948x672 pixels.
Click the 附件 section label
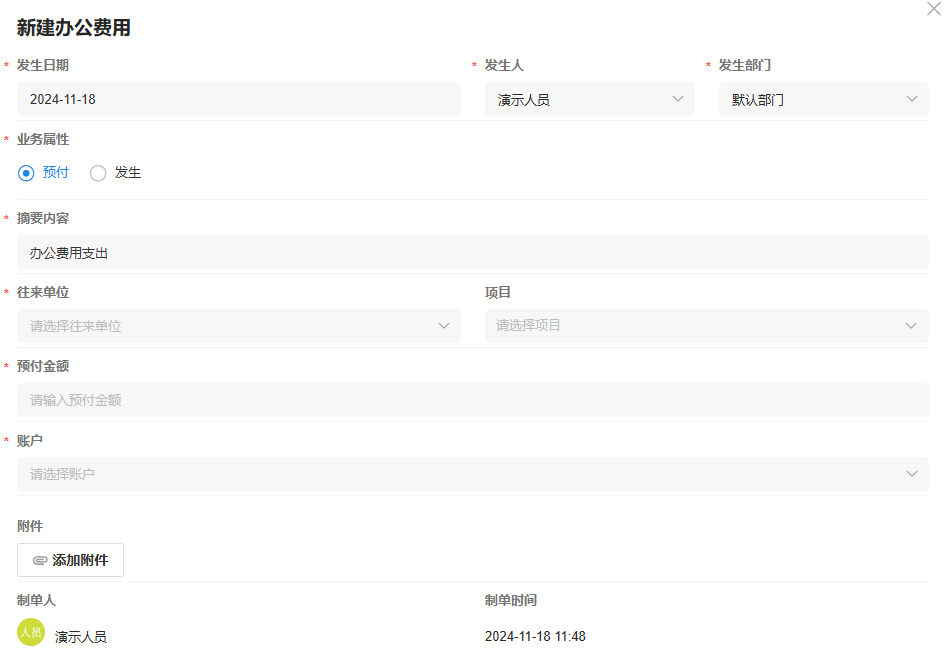pos(30,526)
